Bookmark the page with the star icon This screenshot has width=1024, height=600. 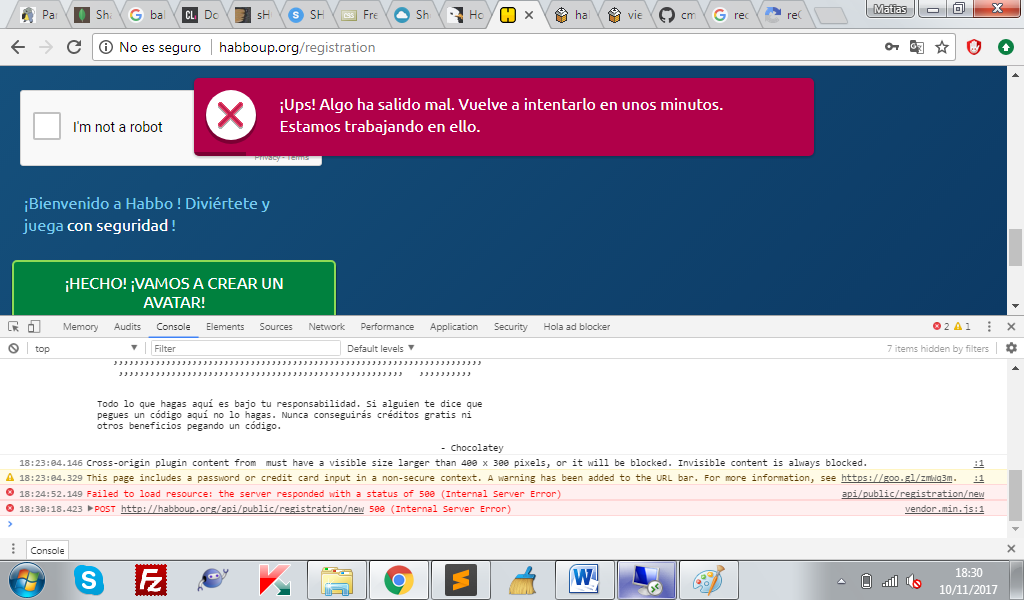pos(940,46)
